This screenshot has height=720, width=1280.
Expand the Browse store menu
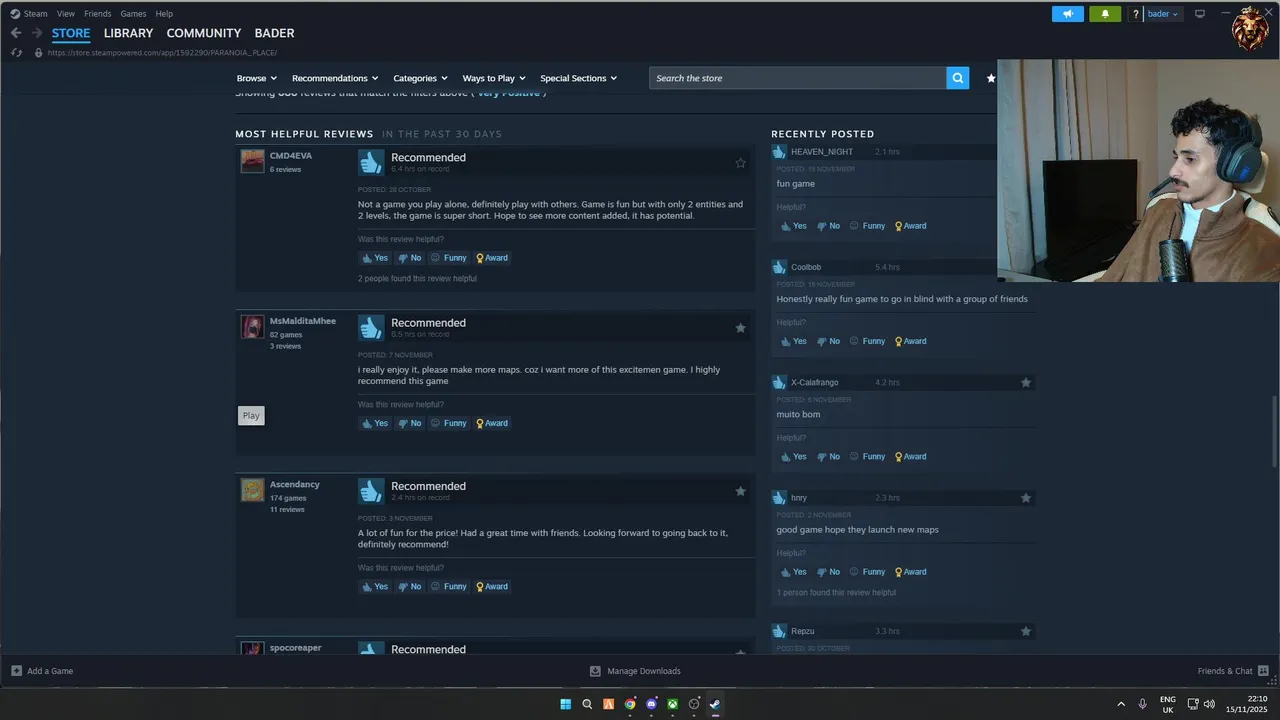[x=256, y=78]
